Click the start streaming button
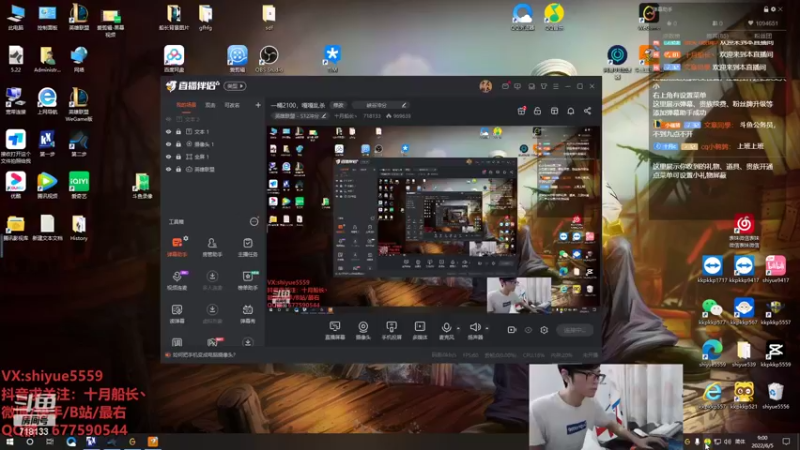Screen dimensions: 800x450 click(574, 330)
